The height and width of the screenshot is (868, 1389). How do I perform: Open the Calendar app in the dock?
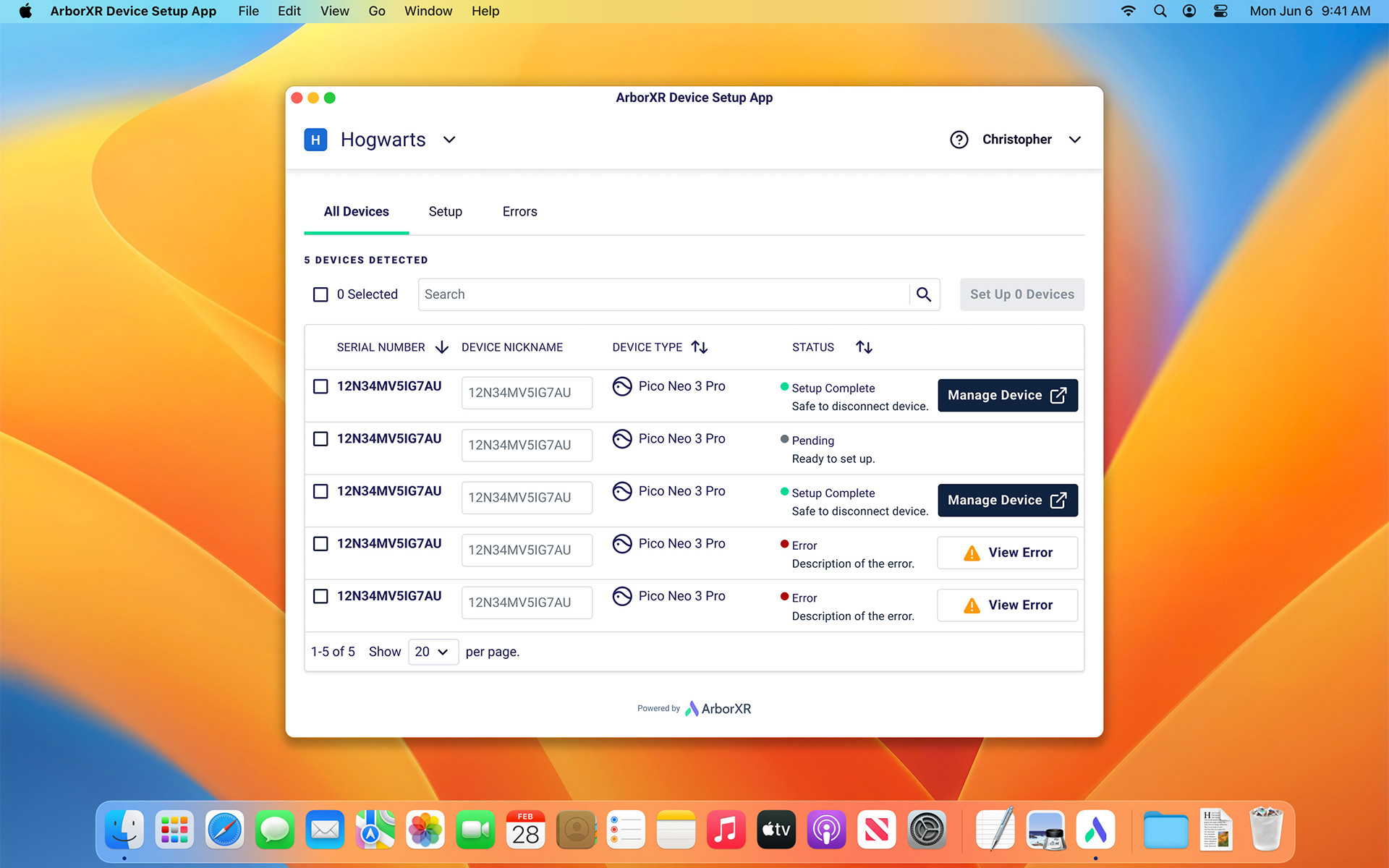pos(525,830)
